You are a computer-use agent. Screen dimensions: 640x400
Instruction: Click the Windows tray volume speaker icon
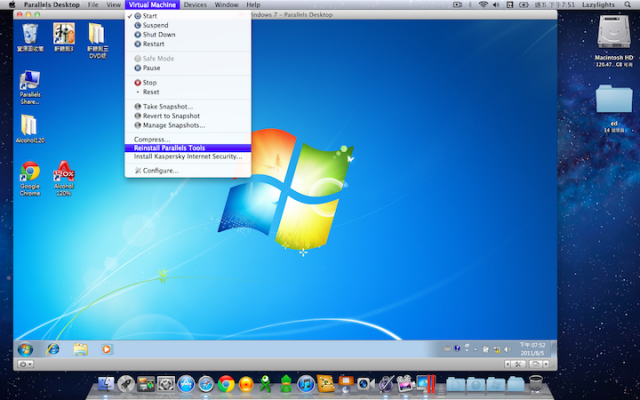click(x=507, y=349)
